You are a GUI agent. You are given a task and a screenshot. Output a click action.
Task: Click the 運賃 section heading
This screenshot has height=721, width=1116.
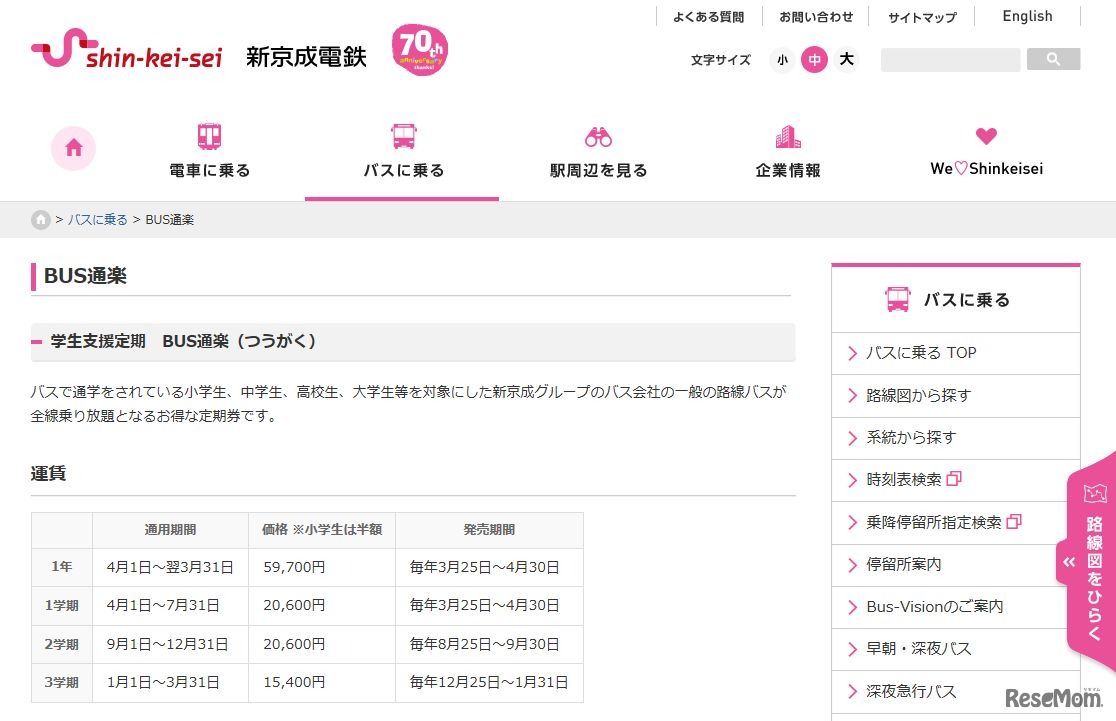coord(48,473)
